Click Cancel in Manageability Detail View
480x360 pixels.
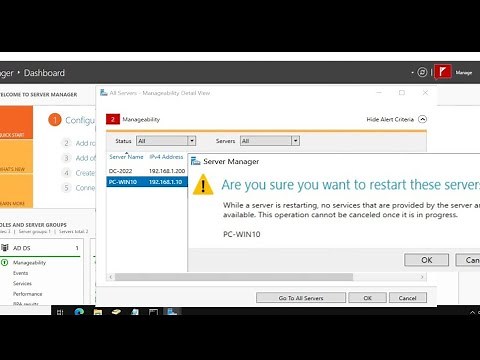point(407,298)
